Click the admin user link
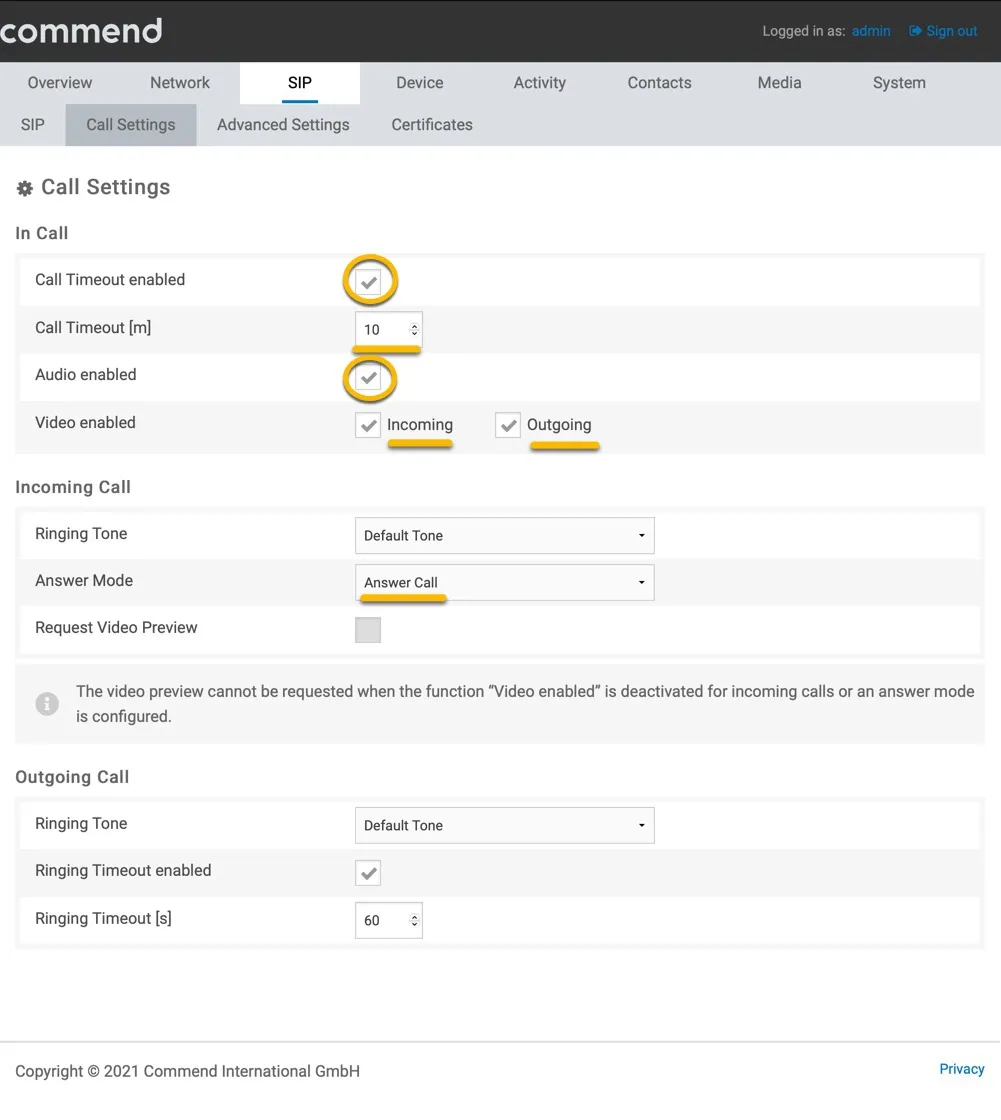This screenshot has height=1120, width=1001. click(871, 31)
